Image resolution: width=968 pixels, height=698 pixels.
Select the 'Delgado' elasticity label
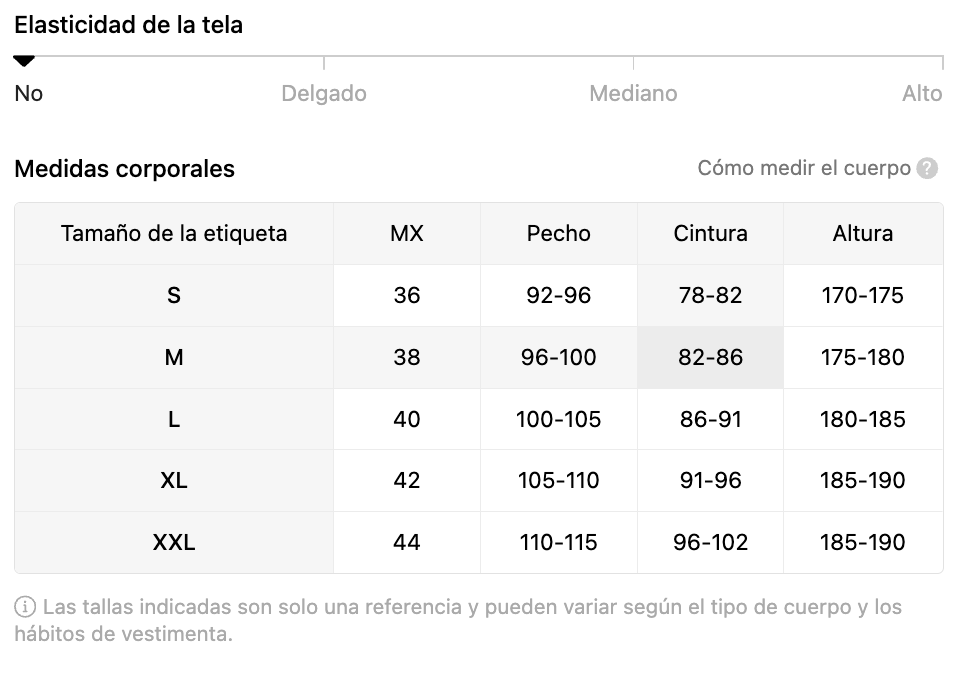pyautogui.click(x=324, y=93)
